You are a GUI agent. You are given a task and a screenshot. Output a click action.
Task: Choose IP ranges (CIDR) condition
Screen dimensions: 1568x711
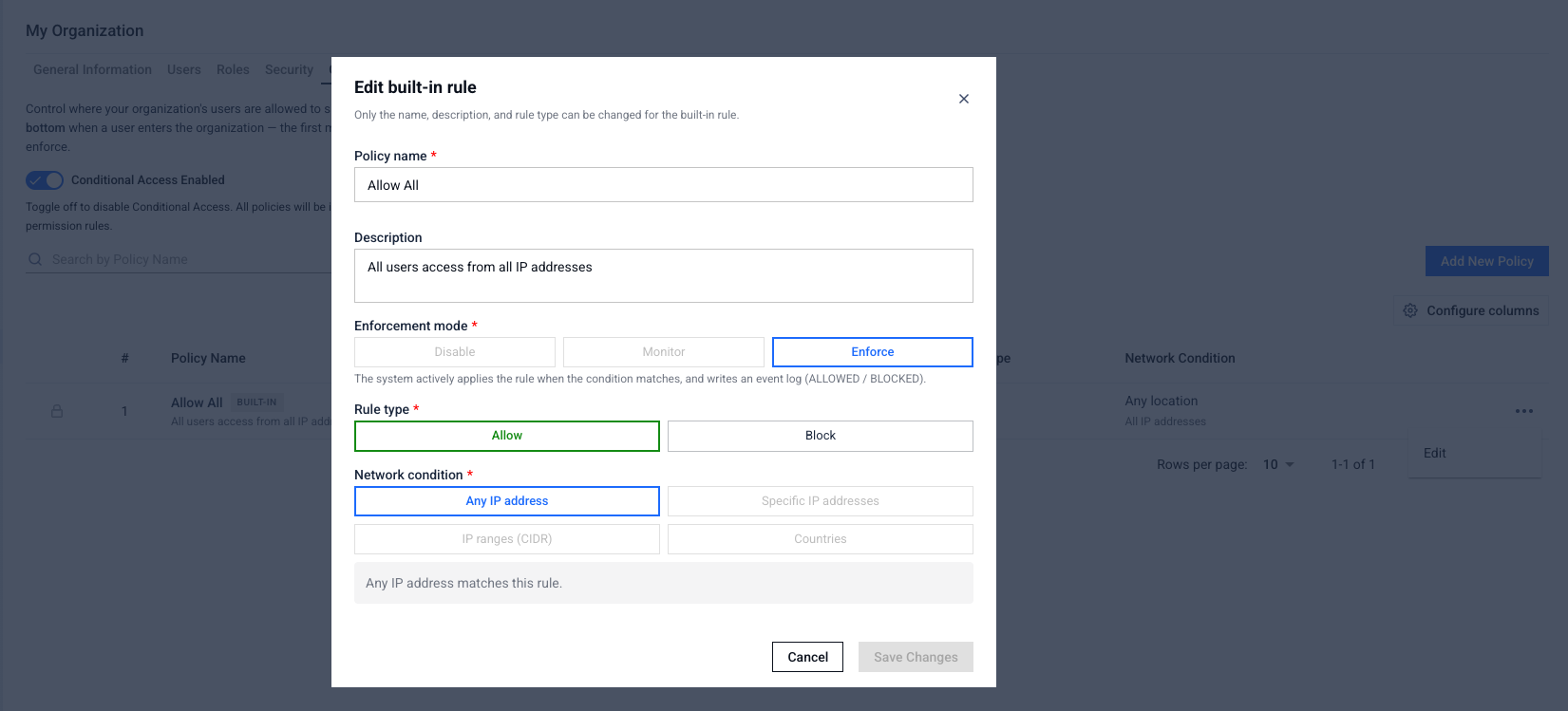pyautogui.click(x=507, y=539)
